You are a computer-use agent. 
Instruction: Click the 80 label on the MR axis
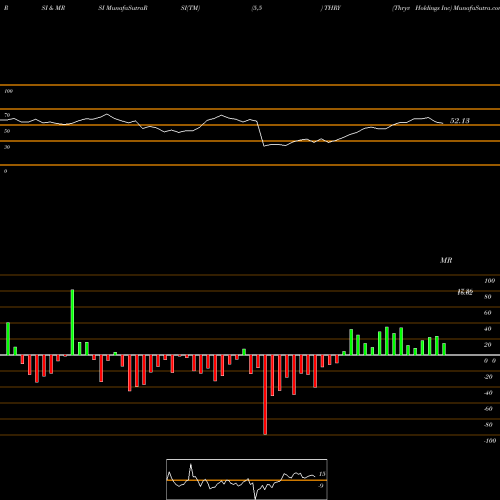(x=488, y=297)
